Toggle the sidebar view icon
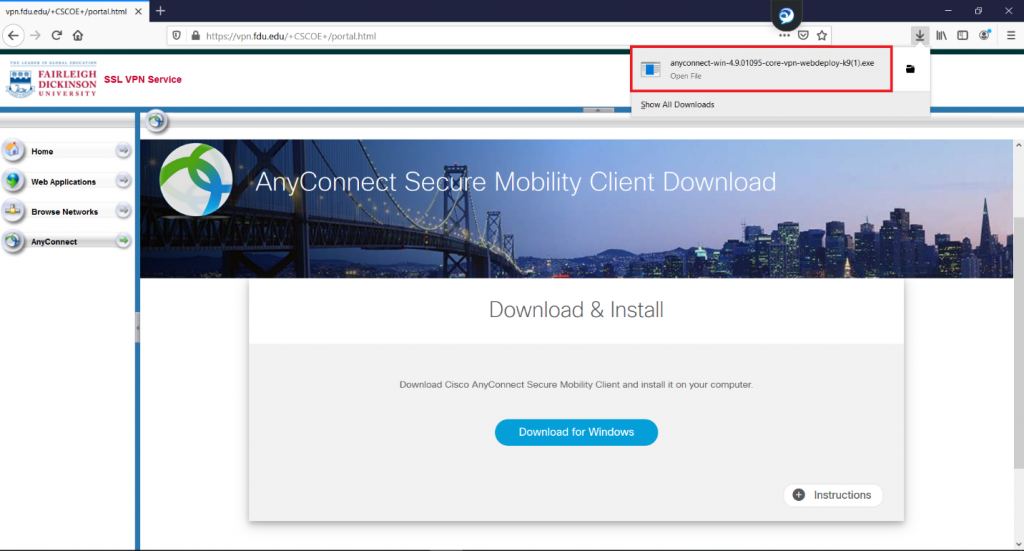 click(x=963, y=35)
